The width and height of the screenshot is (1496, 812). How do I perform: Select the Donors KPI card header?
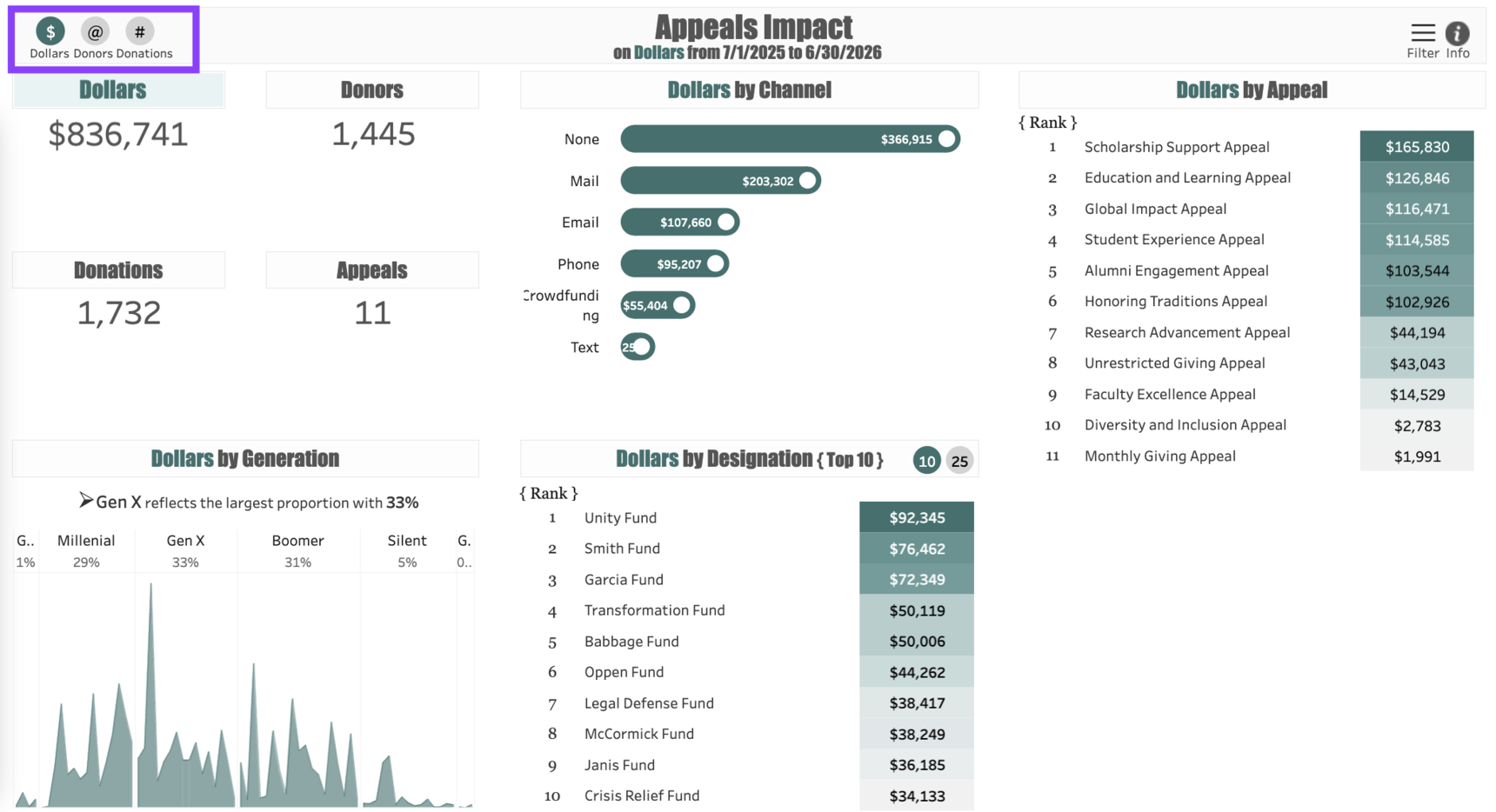click(x=371, y=90)
